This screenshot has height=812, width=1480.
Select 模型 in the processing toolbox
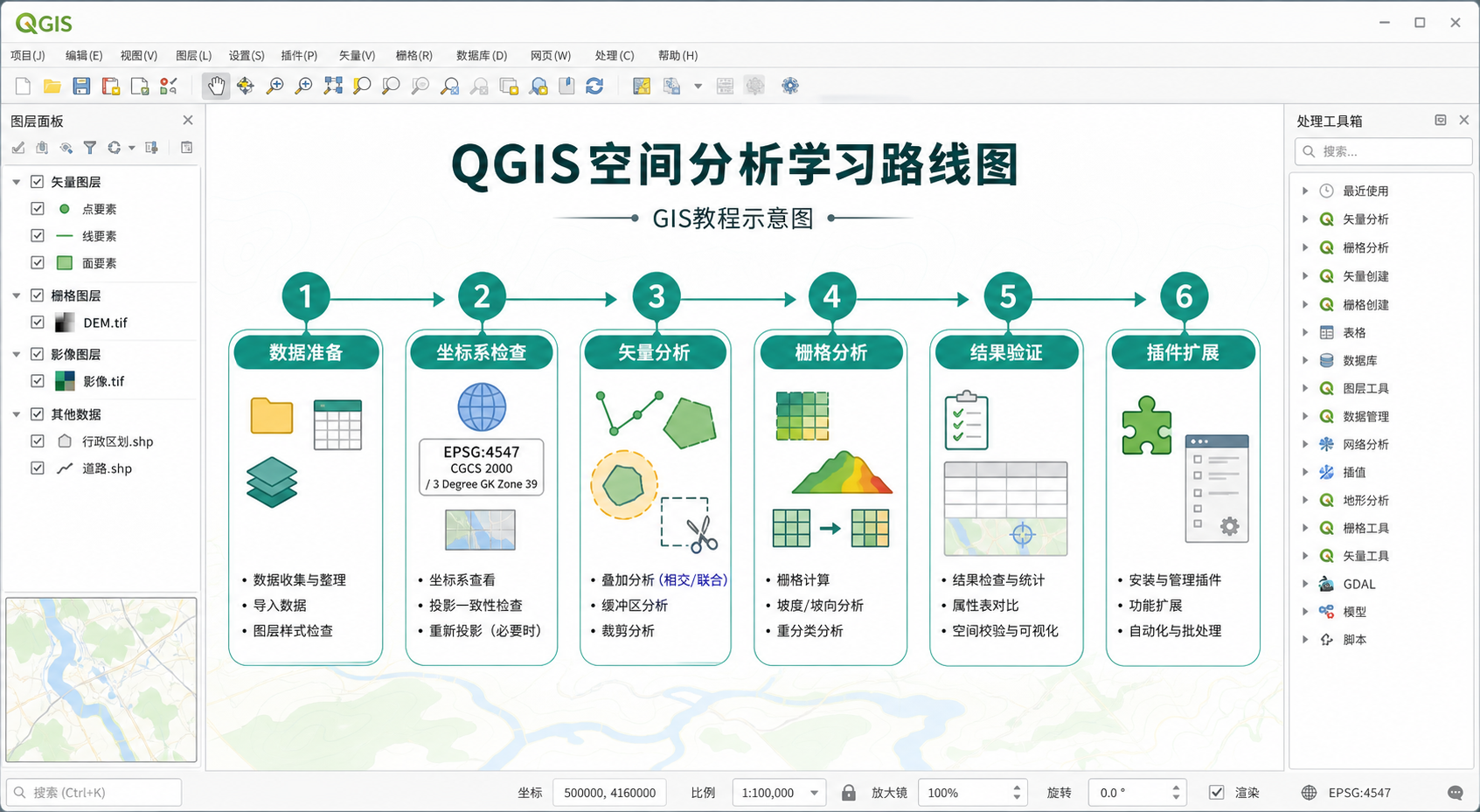pyautogui.click(x=1354, y=612)
